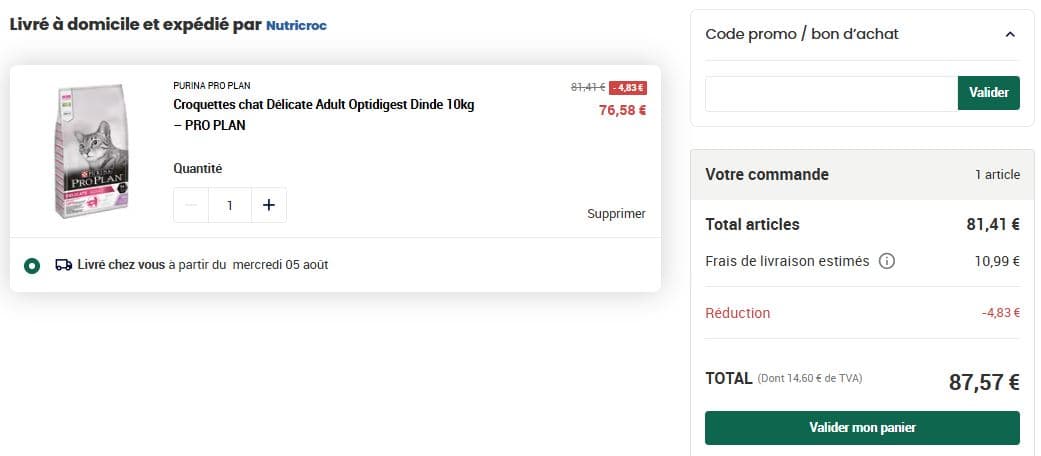The width and height of the screenshot is (1041, 456).
Task: Click the 76,58 € discounted price
Action: [622, 110]
